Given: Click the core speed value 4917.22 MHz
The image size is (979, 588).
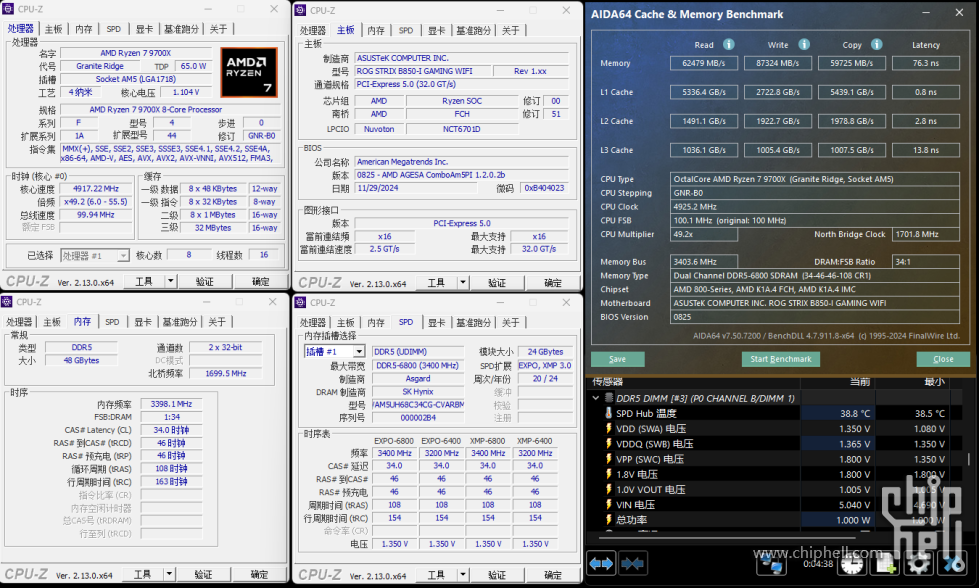Looking at the screenshot, I should [96, 189].
